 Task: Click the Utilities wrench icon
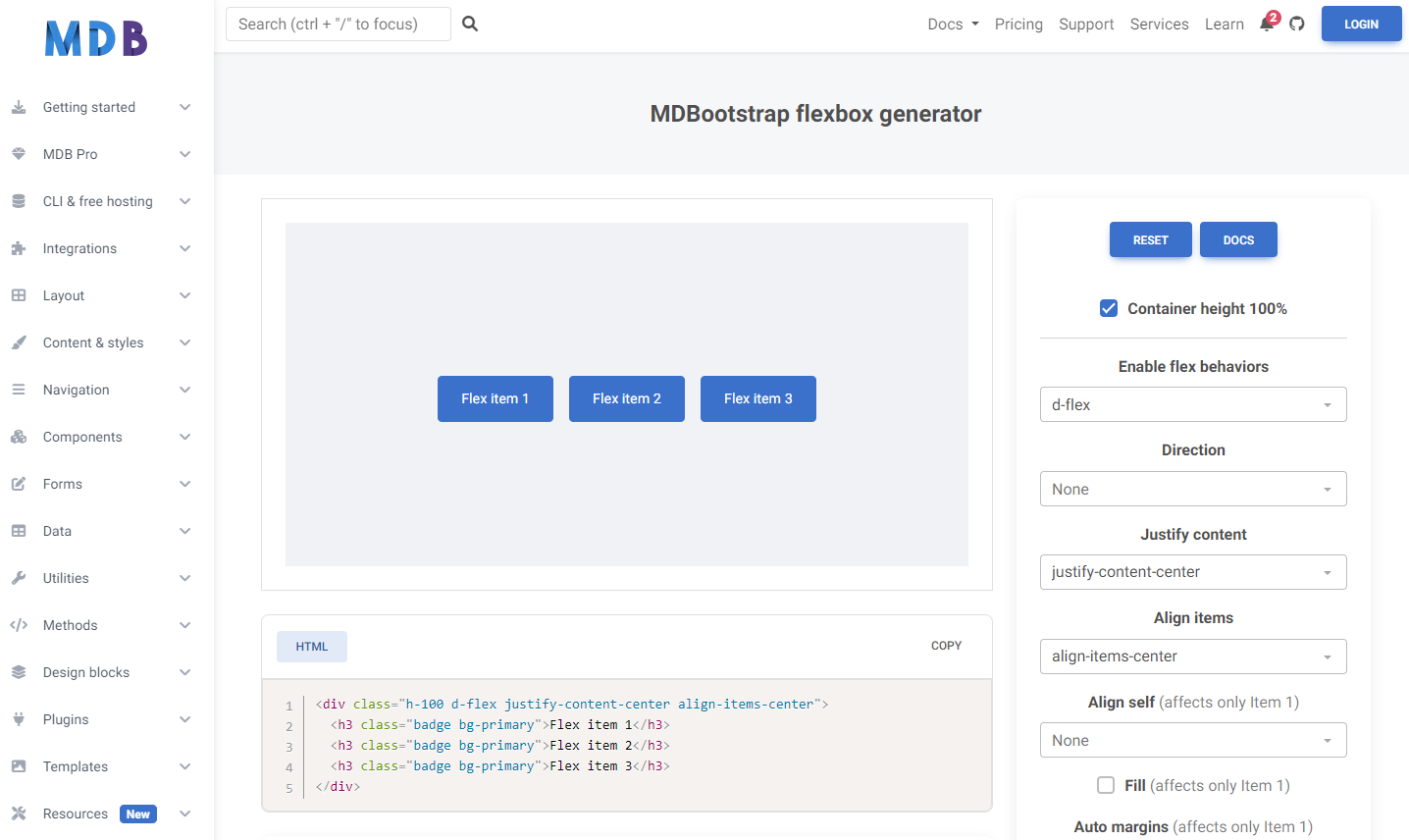tap(19, 578)
